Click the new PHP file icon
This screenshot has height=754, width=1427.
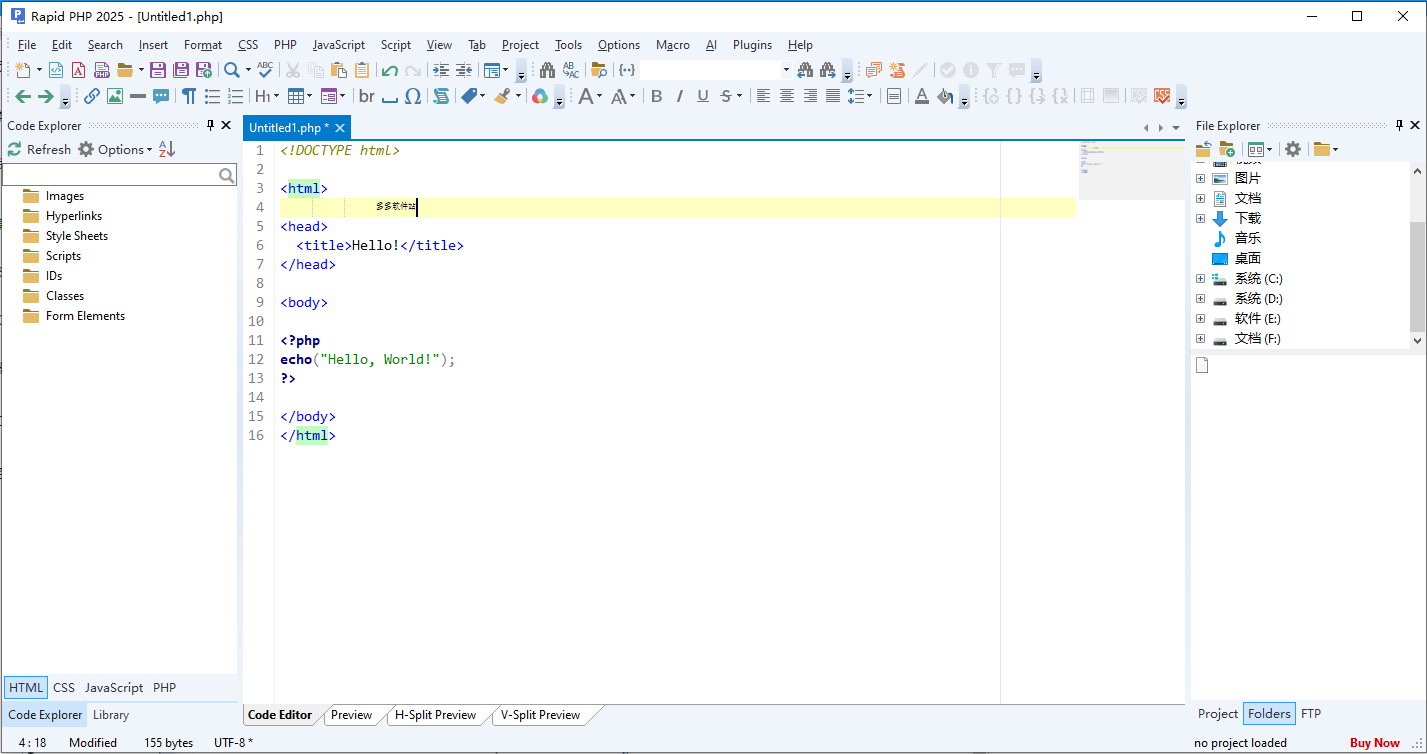point(102,70)
